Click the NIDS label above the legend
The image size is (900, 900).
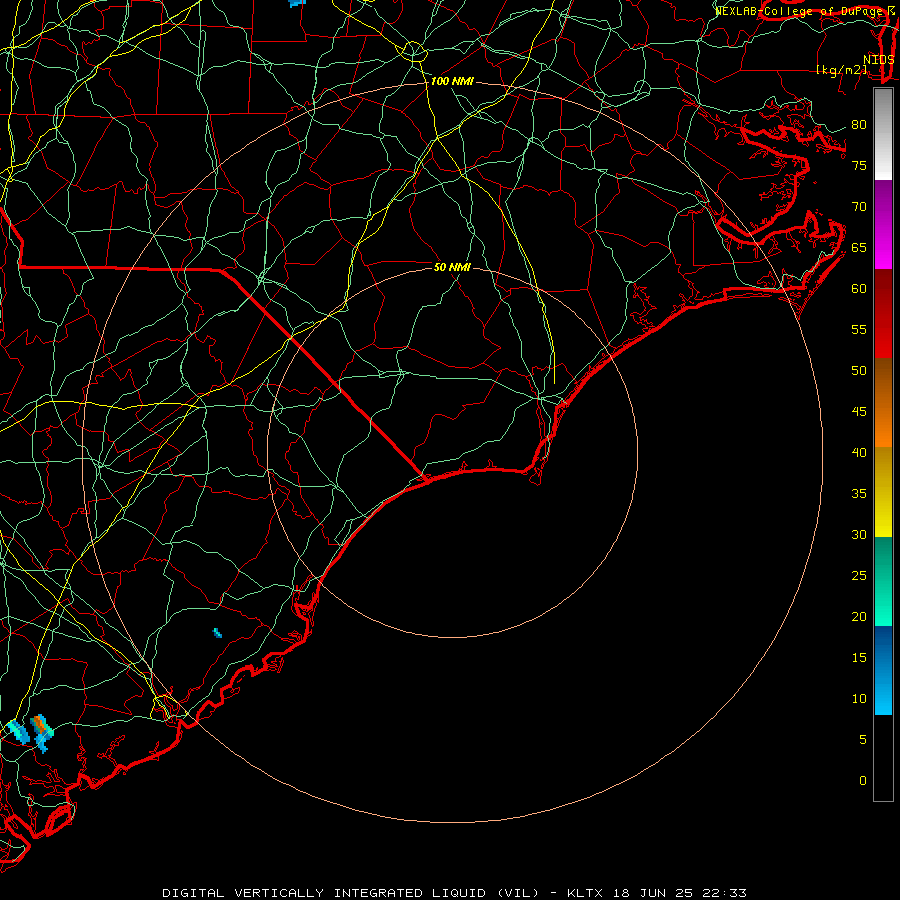[878, 60]
